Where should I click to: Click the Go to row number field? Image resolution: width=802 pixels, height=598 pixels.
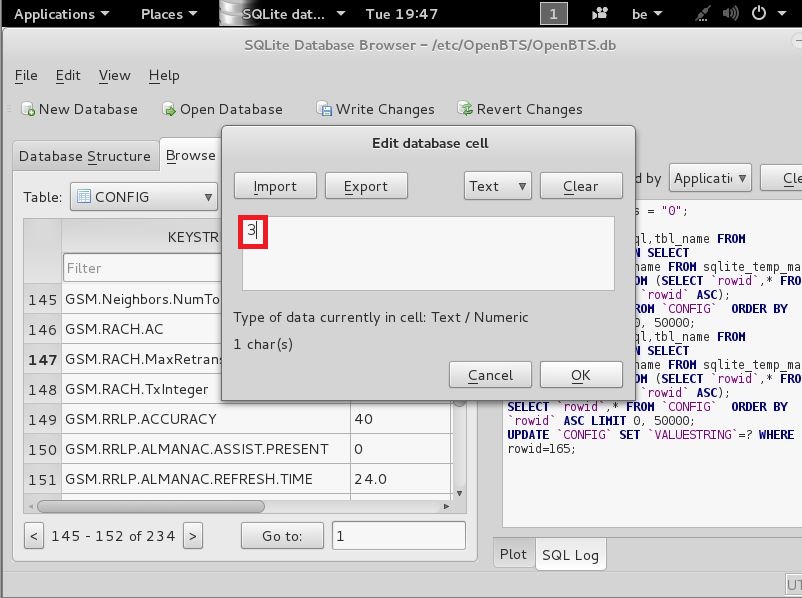[x=399, y=536]
